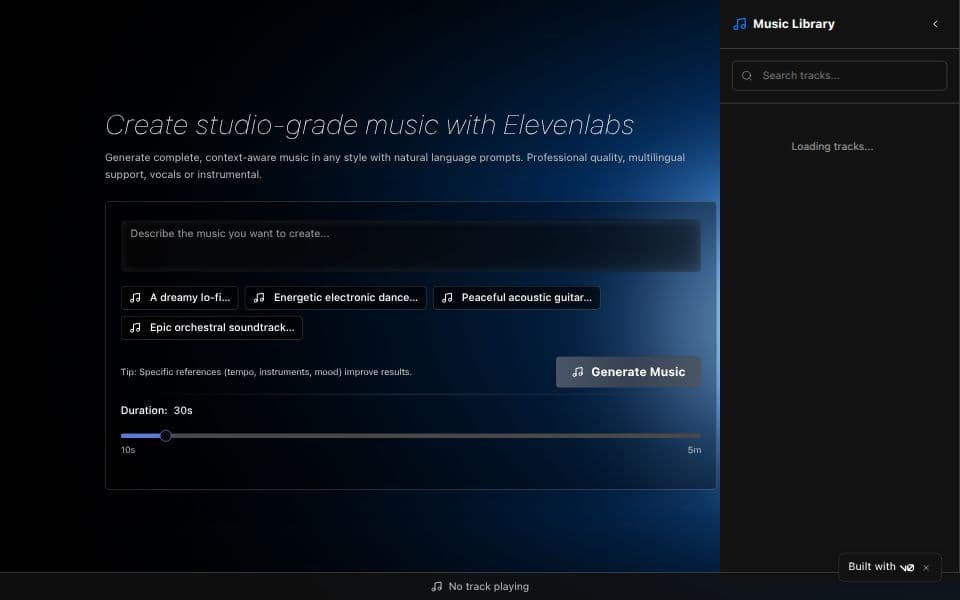The image size is (960, 600).
Task: Choose the 'A dreamy lo-fi...' prompt suggestion
Action: (x=179, y=298)
